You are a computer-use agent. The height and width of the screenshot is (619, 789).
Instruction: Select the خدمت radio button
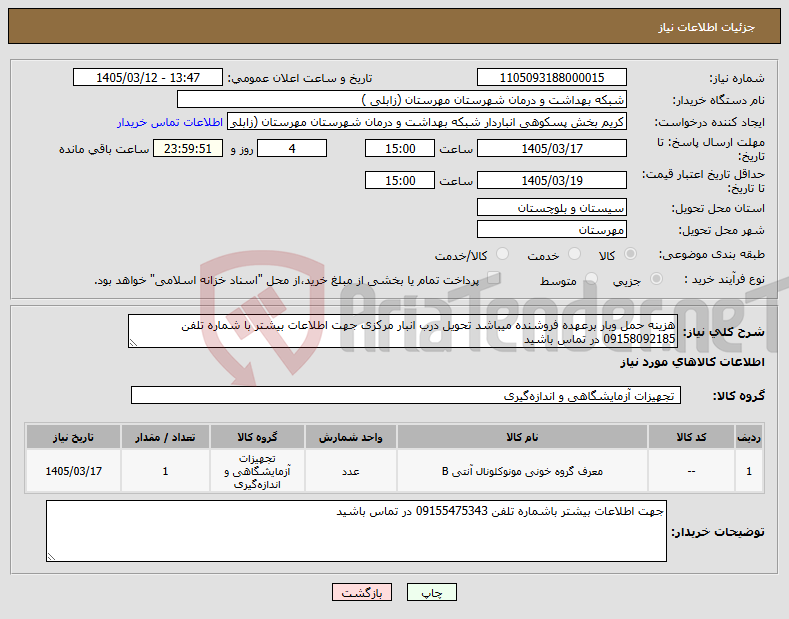[x=574, y=254]
